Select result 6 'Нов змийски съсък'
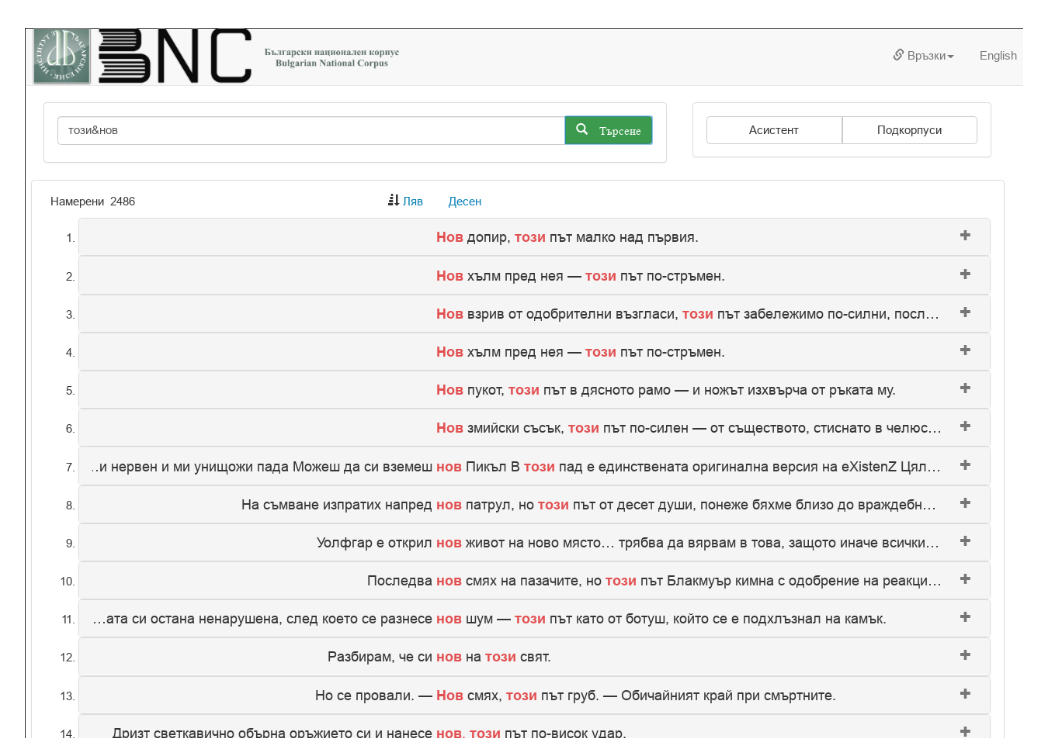Viewport: 1043px width, 752px height. [534, 428]
